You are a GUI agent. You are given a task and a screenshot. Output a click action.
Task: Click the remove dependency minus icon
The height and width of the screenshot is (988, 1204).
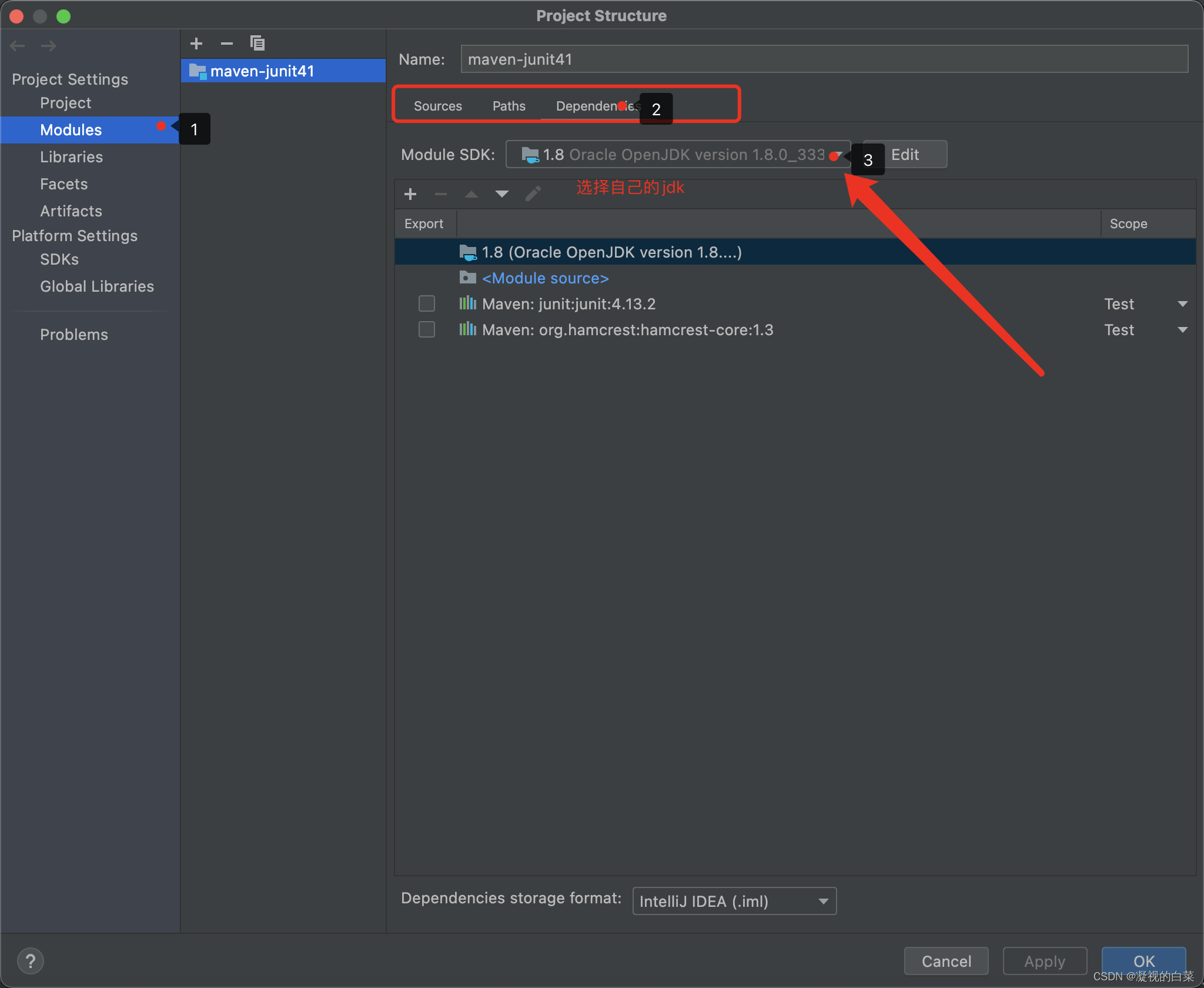(441, 194)
